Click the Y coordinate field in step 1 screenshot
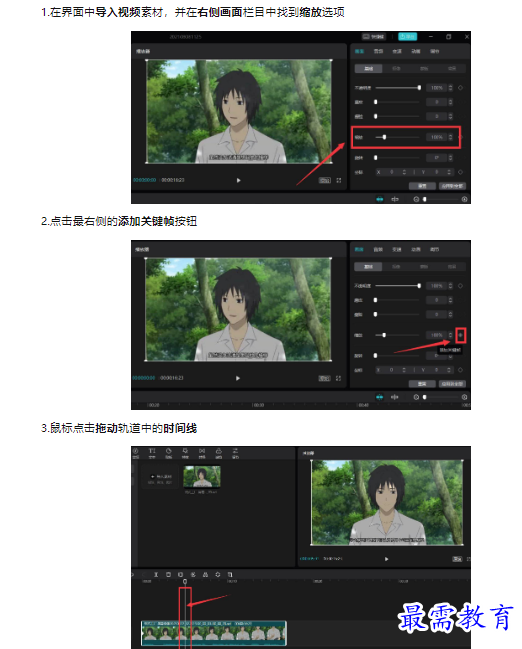 coord(436,172)
